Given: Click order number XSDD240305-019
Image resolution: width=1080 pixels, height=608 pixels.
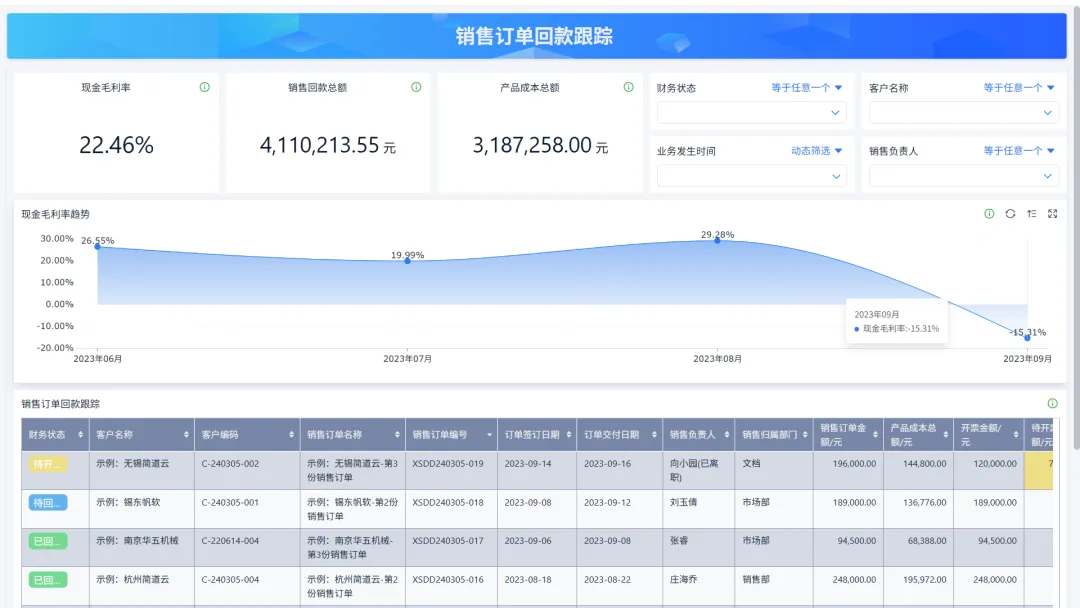Looking at the screenshot, I should click(x=448, y=464).
